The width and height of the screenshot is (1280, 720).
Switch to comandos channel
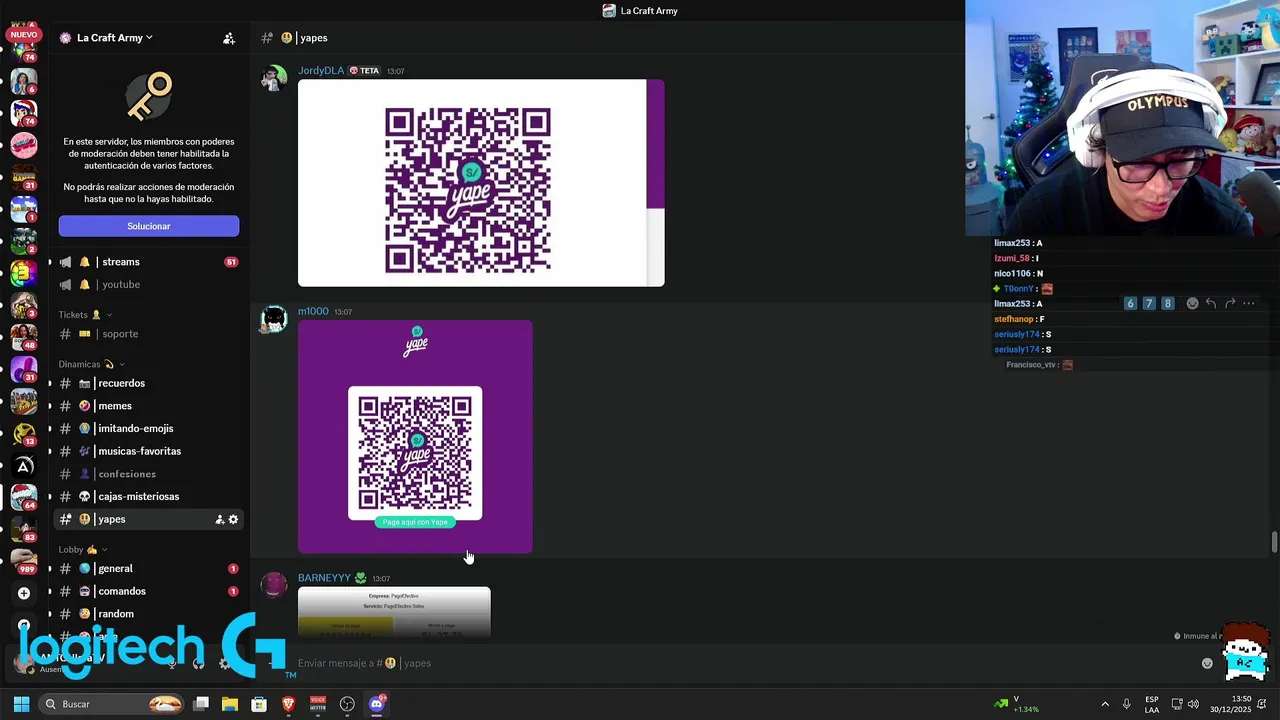[x=147, y=591]
